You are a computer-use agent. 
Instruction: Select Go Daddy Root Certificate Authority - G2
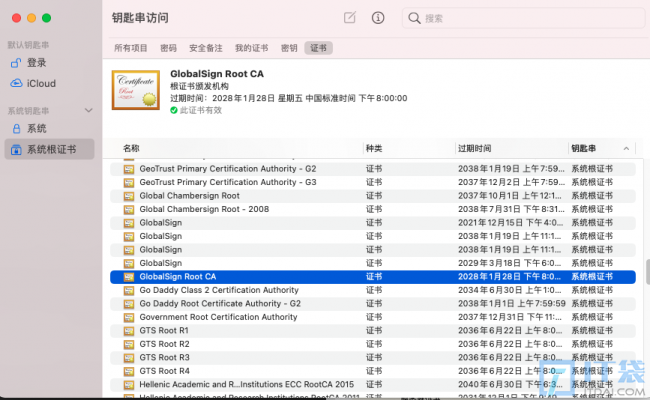tap(220, 303)
